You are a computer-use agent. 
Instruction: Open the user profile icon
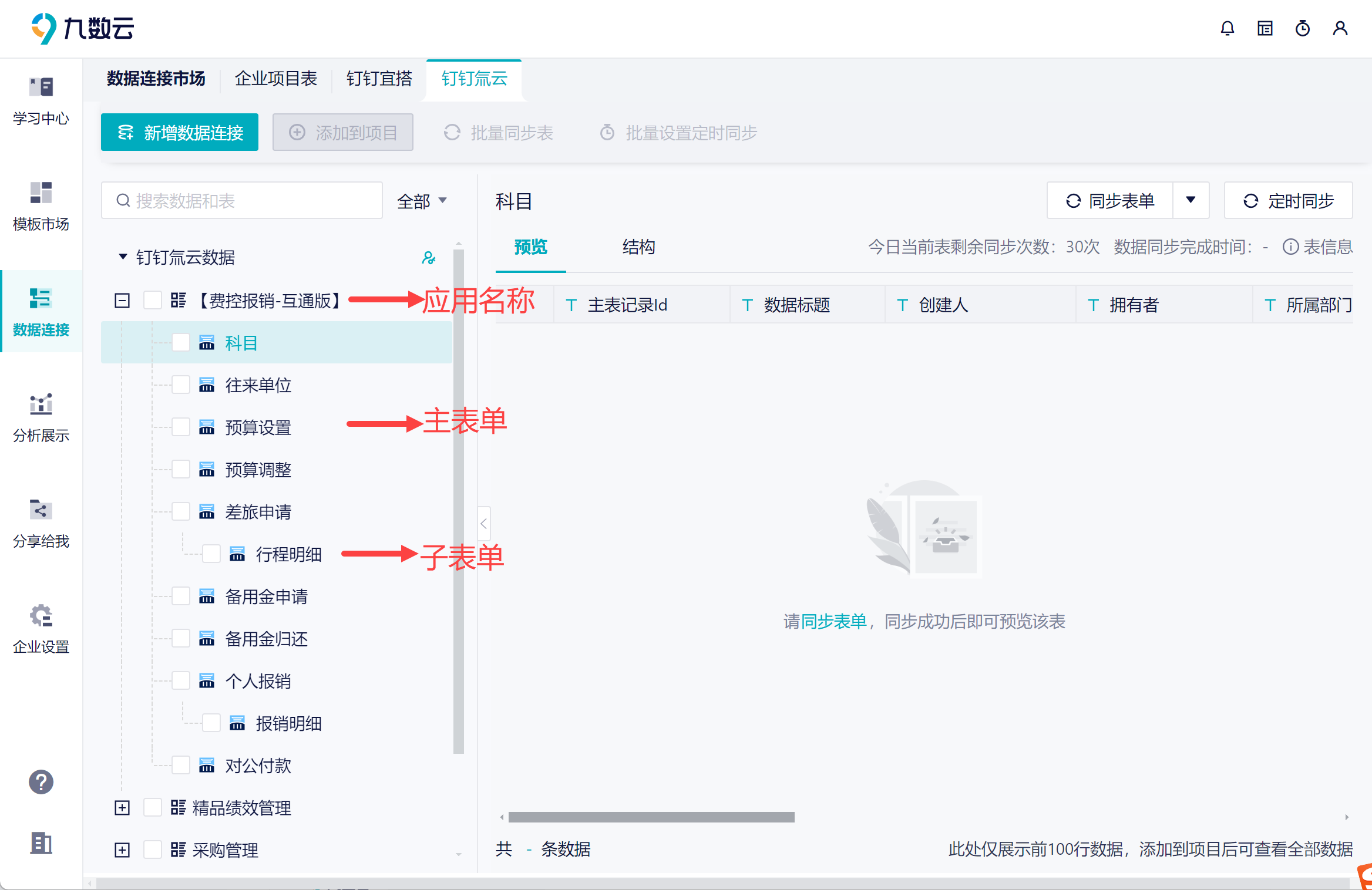(x=1340, y=28)
